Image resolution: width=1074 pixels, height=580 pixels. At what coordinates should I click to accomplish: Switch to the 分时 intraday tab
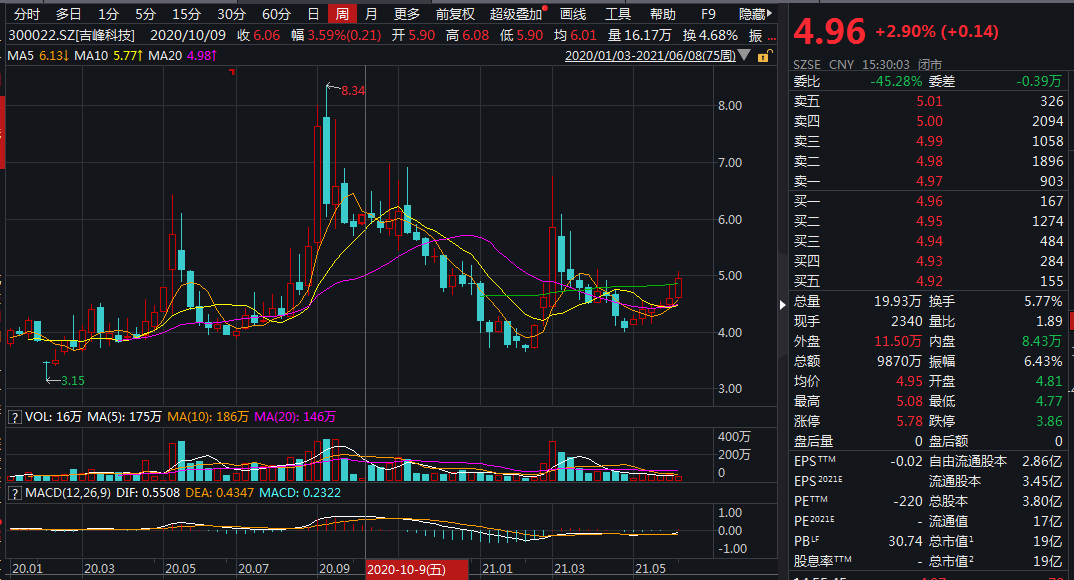click(x=27, y=14)
